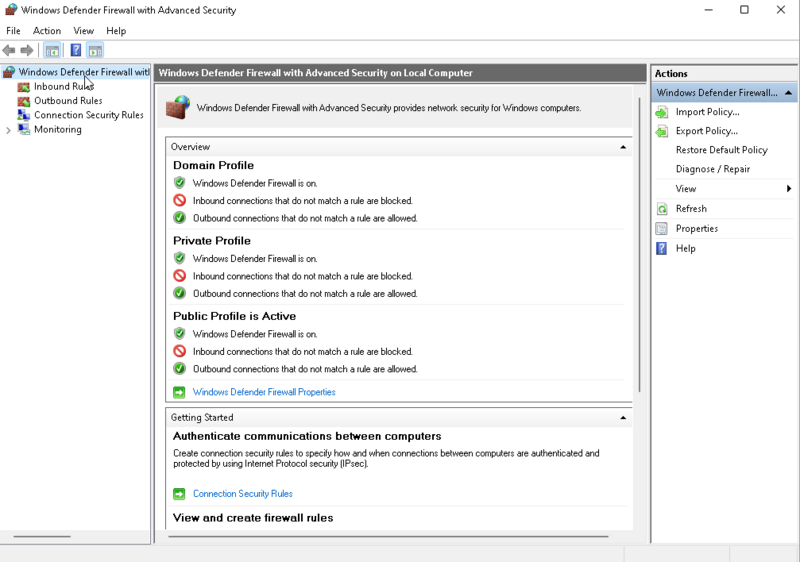The height and width of the screenshot is (562, 800).
Task: Click the Refresh icon in Actions pane
Action: point(662,209)
